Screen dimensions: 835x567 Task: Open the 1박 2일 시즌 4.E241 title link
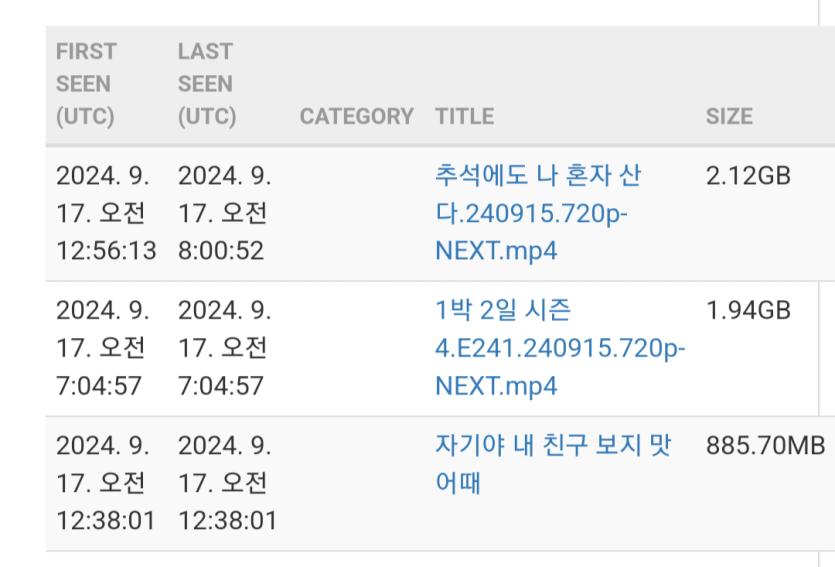(560, 348)
